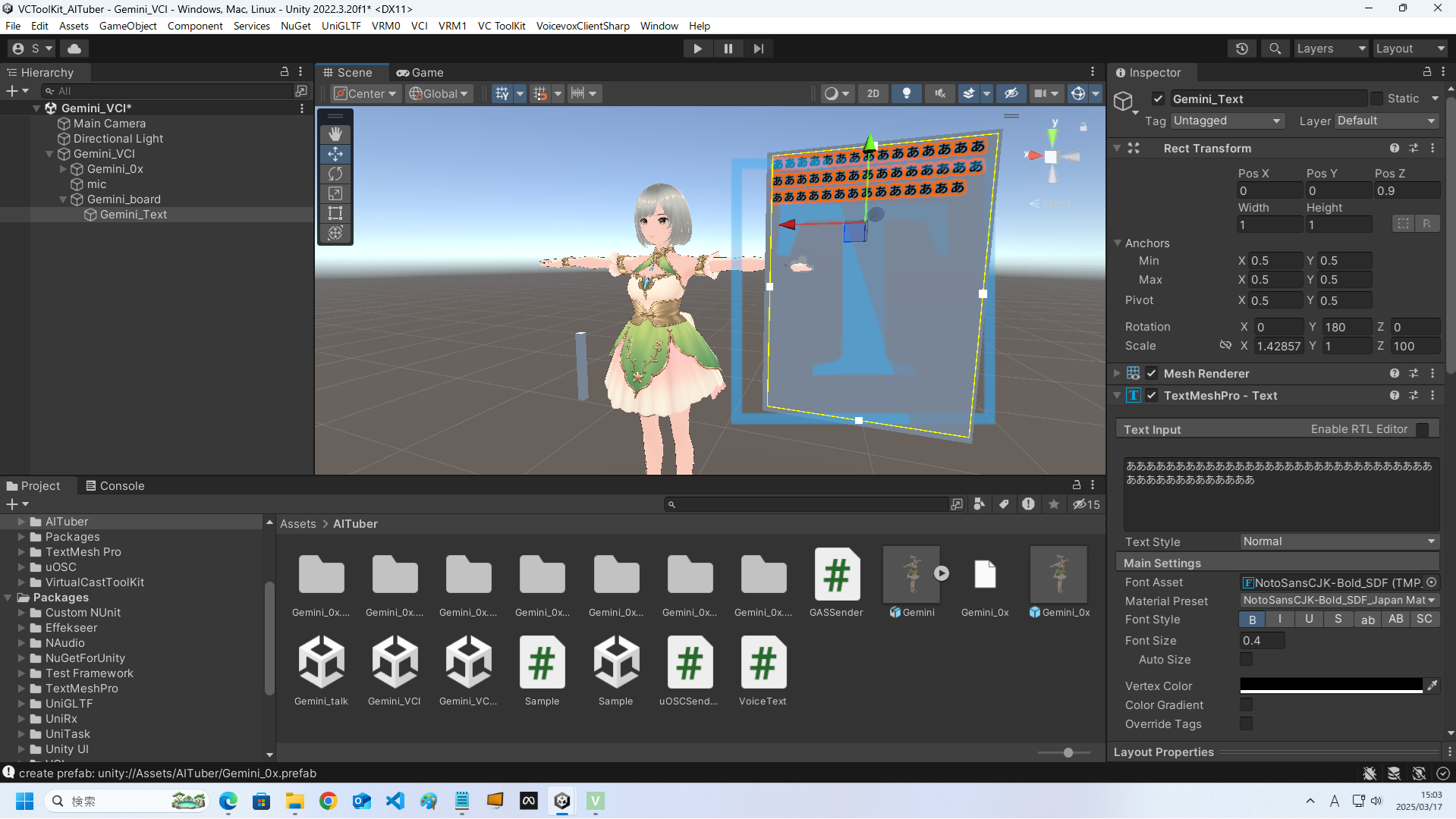This screenshot has height=819, width=1456.
Task: Switch to the Game tab
Action: pyautogui.click(x=420, y=72)
